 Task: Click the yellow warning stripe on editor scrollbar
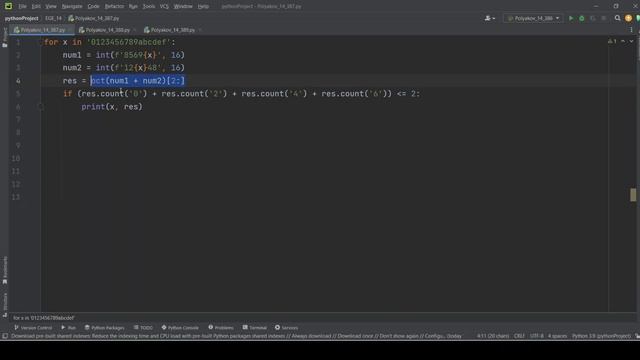point(633,195)
